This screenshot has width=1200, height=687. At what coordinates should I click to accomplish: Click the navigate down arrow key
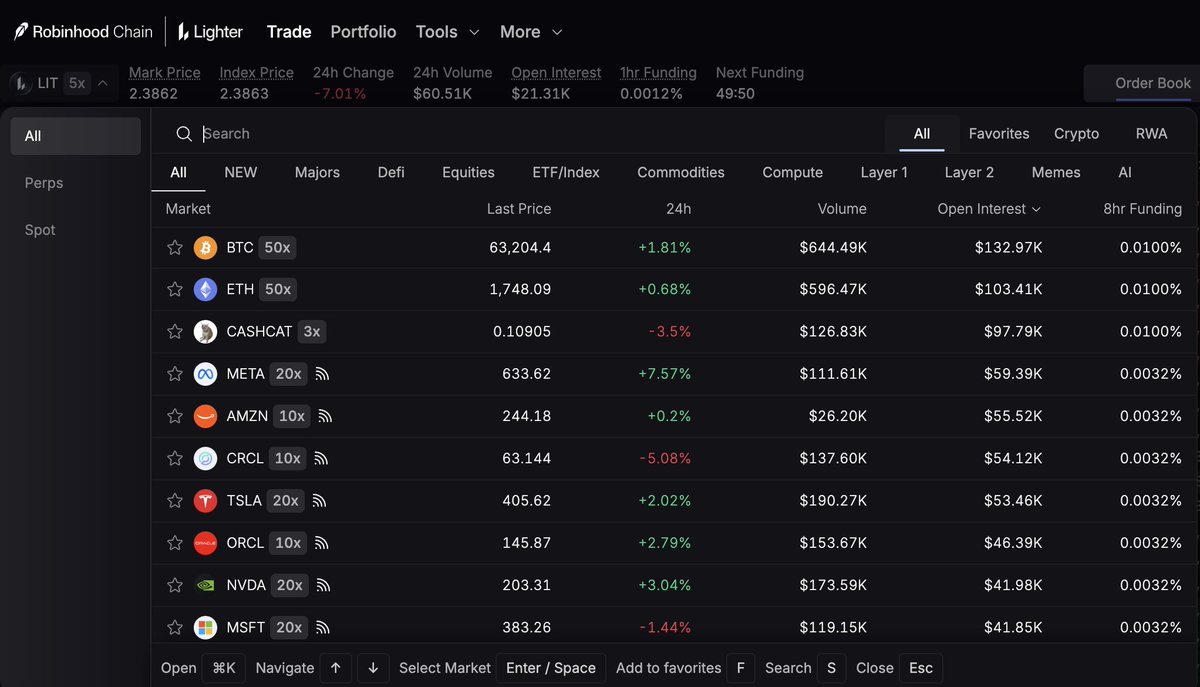(x=373, y=668)
